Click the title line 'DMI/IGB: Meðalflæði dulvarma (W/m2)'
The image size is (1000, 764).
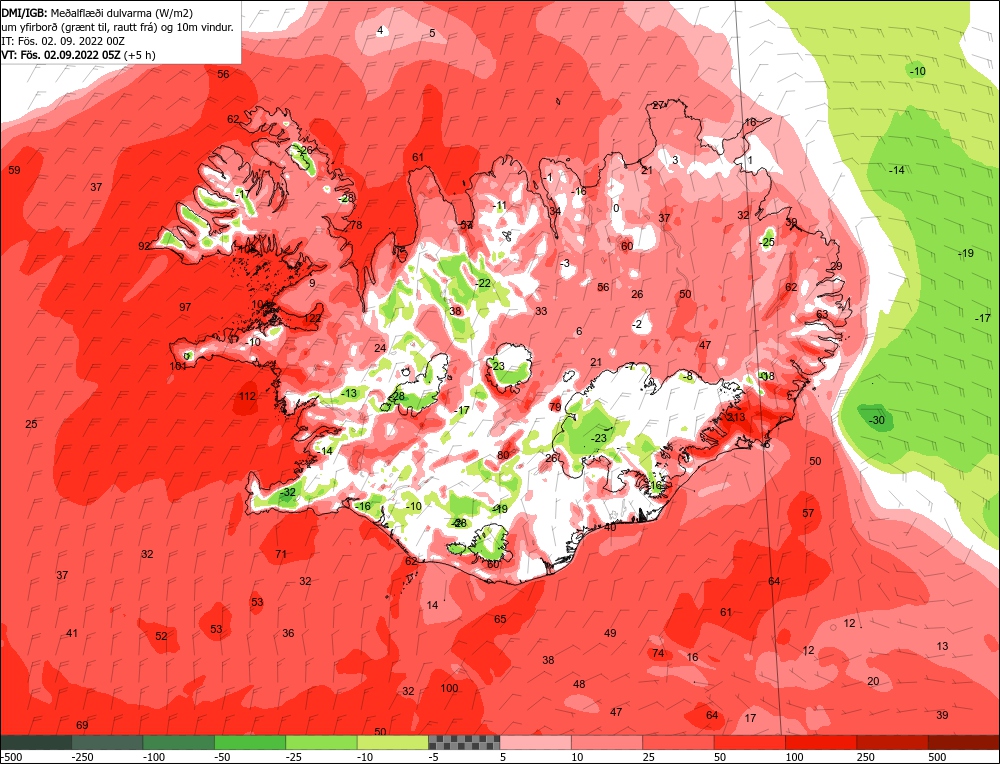point(97,12)
